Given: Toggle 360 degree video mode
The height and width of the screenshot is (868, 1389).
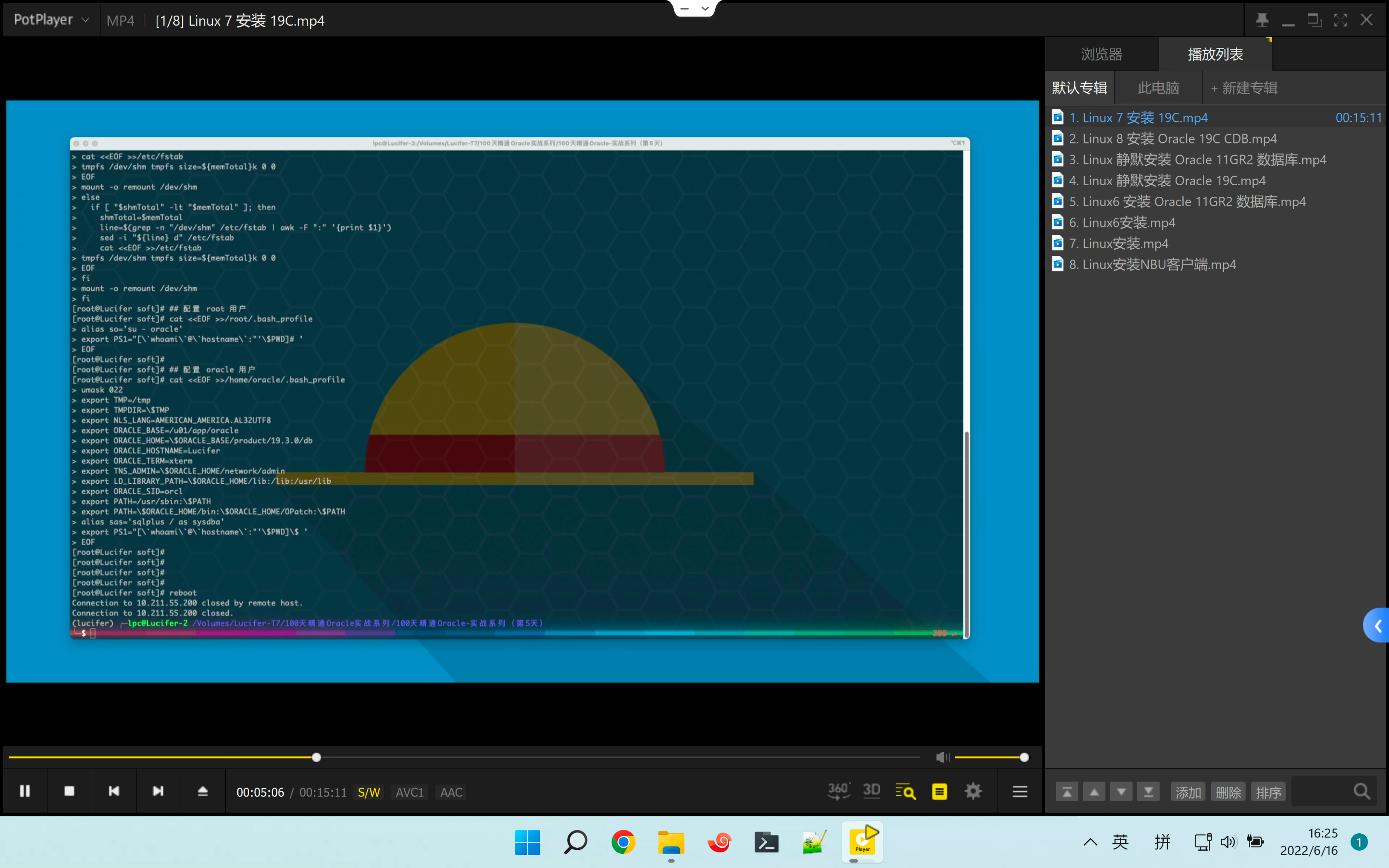Looking at the screenshot, I should pyautogui.click(x=838, y=791).
